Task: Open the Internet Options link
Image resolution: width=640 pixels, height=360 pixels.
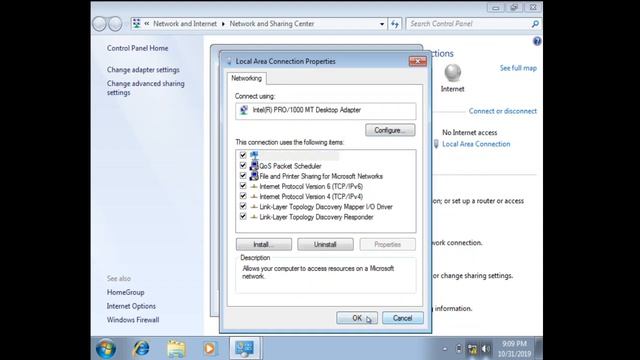Action: [131, 306]
